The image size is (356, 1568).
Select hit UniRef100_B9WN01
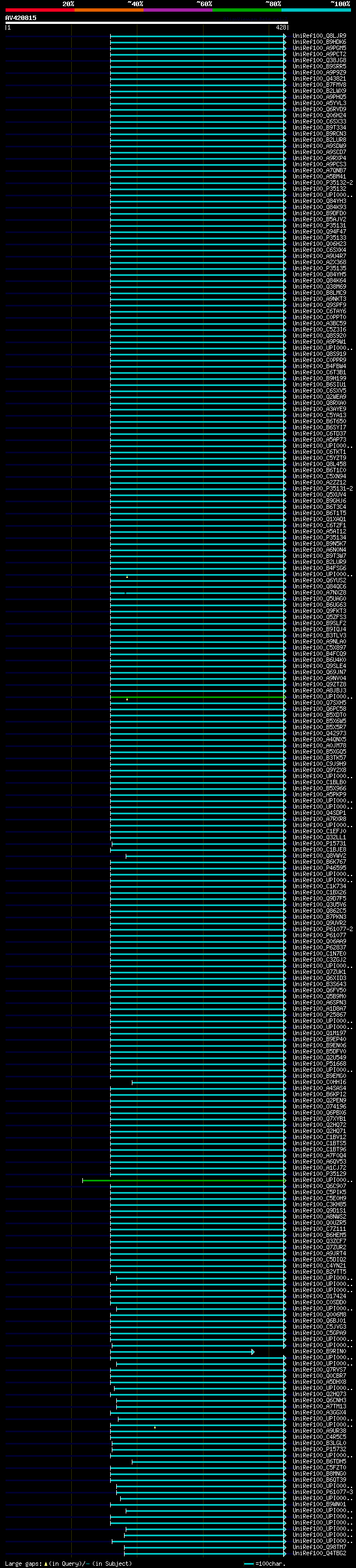coord(319,1505)
